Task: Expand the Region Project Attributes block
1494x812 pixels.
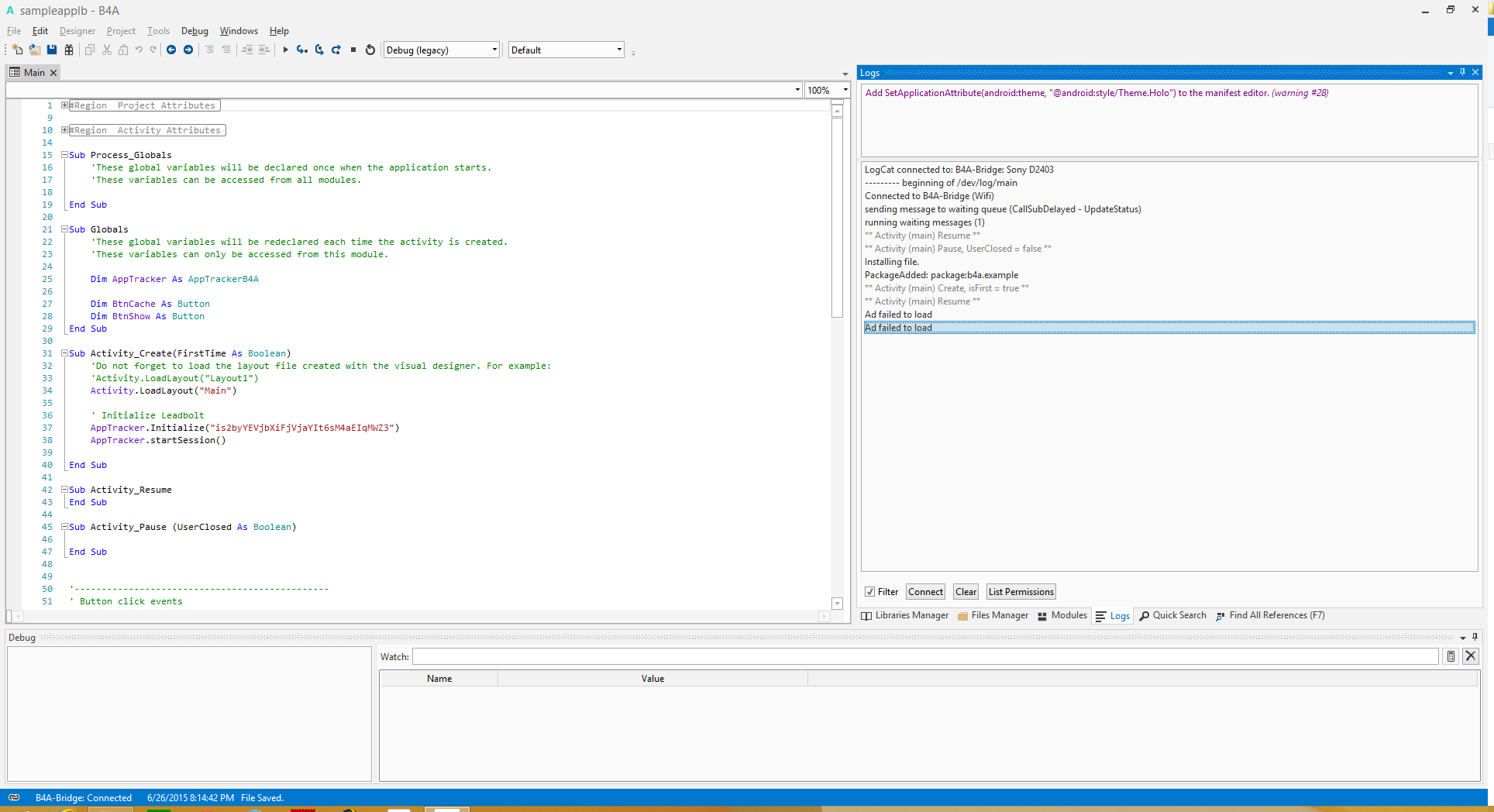Action: [x=65, y=105]
